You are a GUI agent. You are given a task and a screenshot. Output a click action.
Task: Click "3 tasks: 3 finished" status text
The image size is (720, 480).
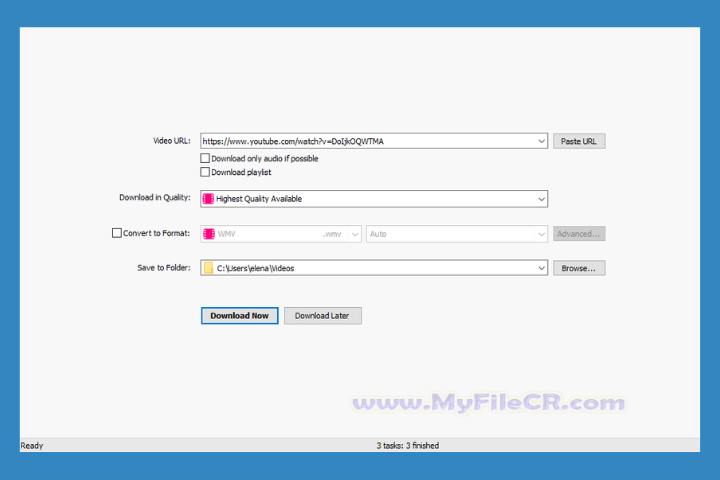click(x=408, y=446)
